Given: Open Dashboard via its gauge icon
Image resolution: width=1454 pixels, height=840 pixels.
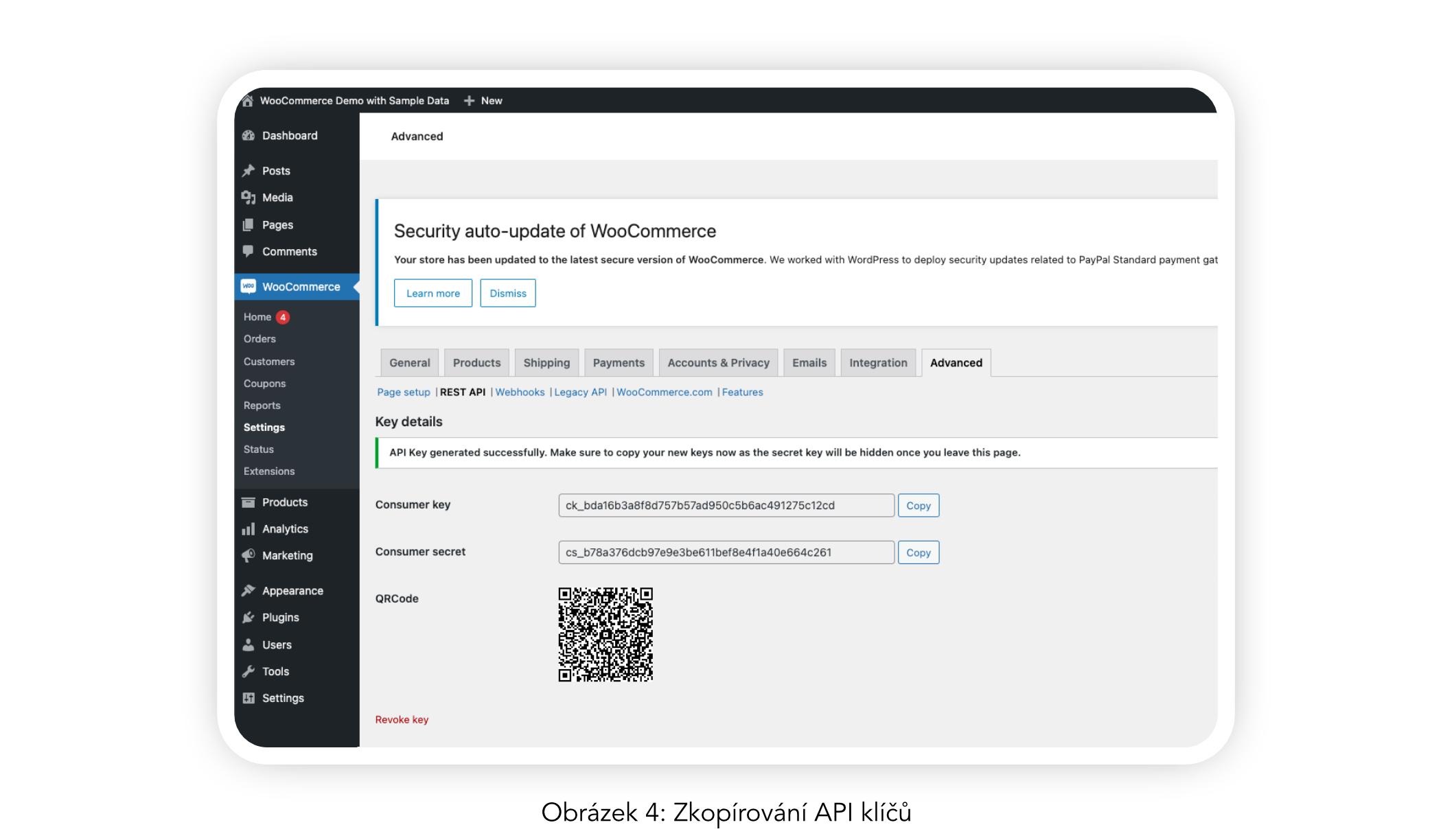Looking at the screenshot, I should (249, 136).
